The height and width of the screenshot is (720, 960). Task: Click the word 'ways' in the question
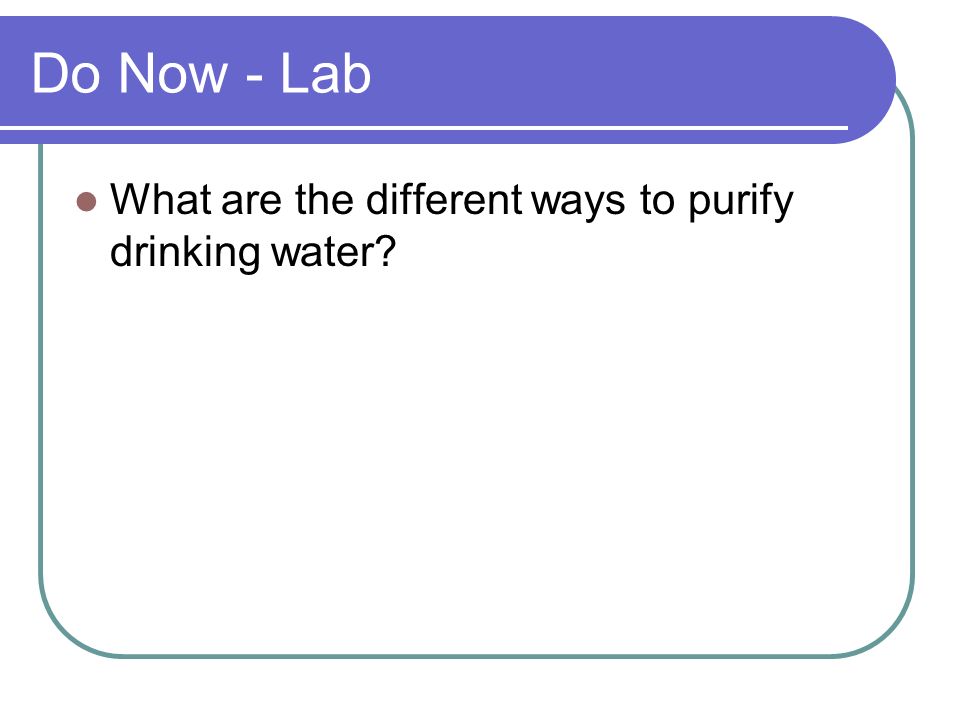tap(579, 203)
